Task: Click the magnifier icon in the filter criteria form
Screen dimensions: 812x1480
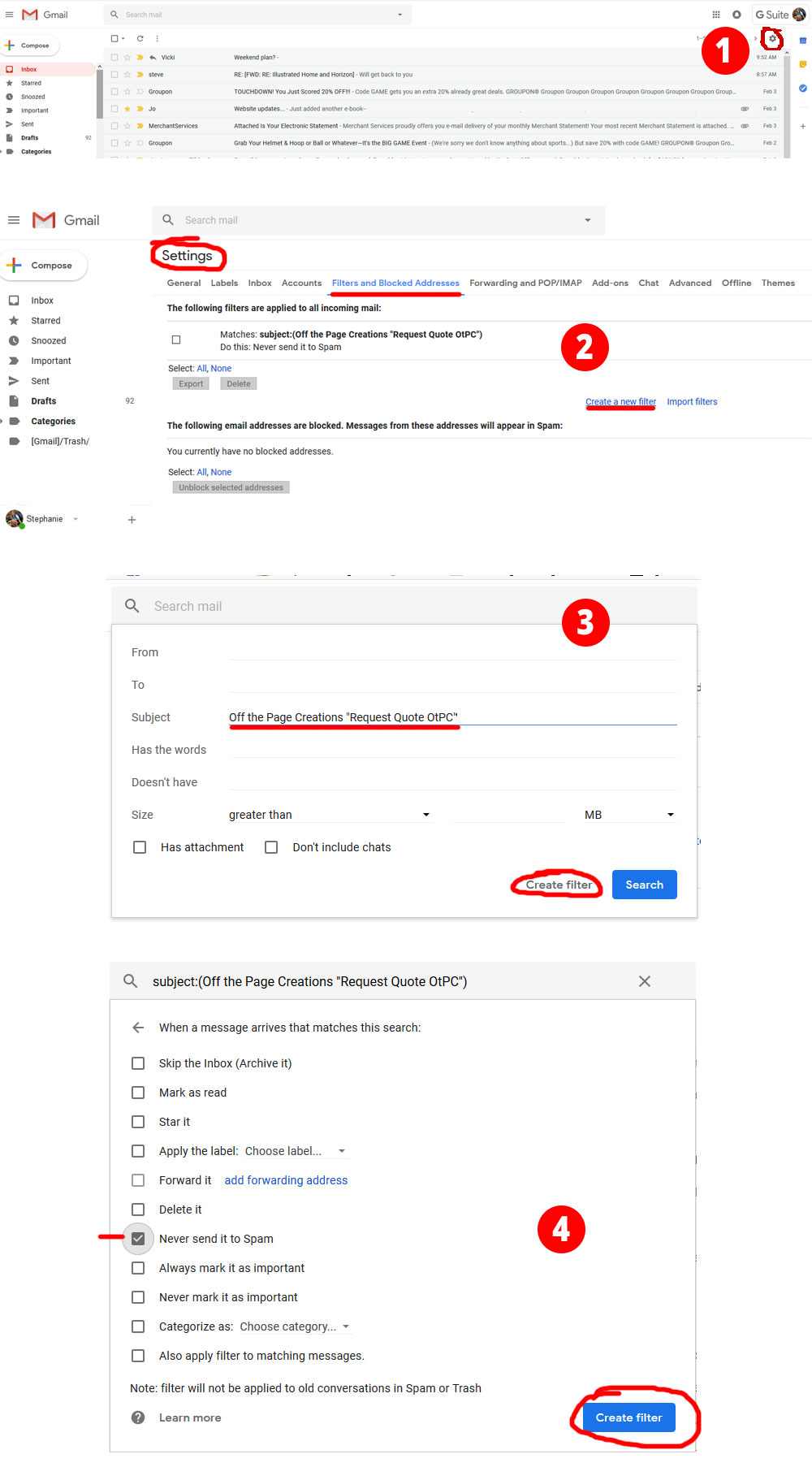Action: [132, 606]
